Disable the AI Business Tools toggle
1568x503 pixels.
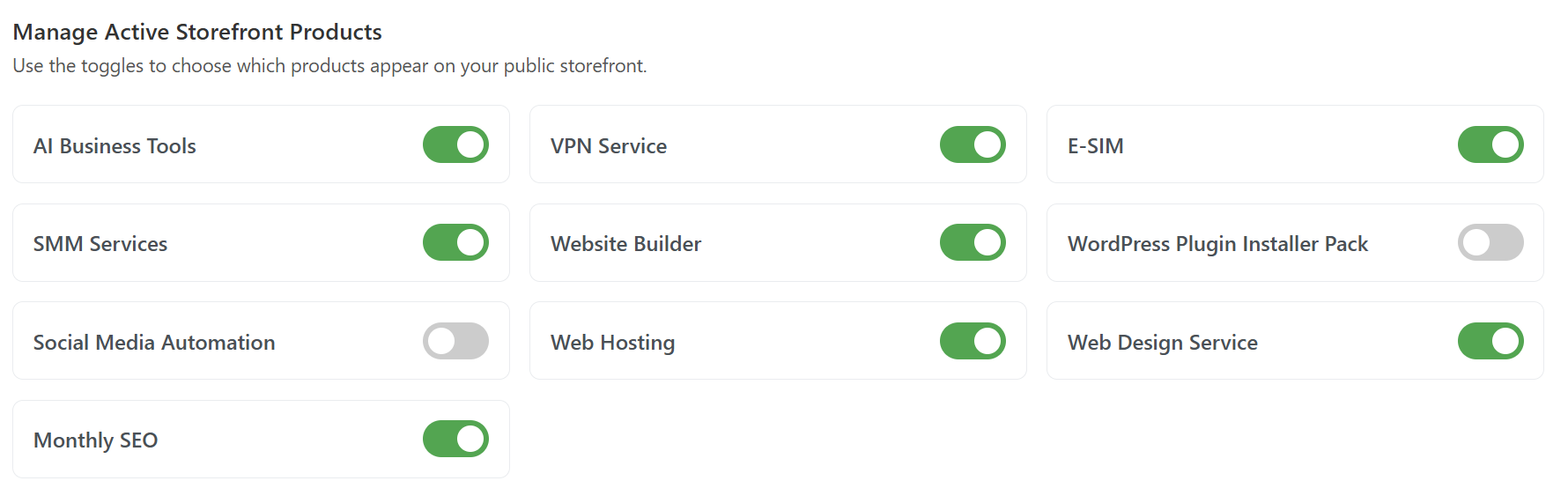click(x=455, y=144)
